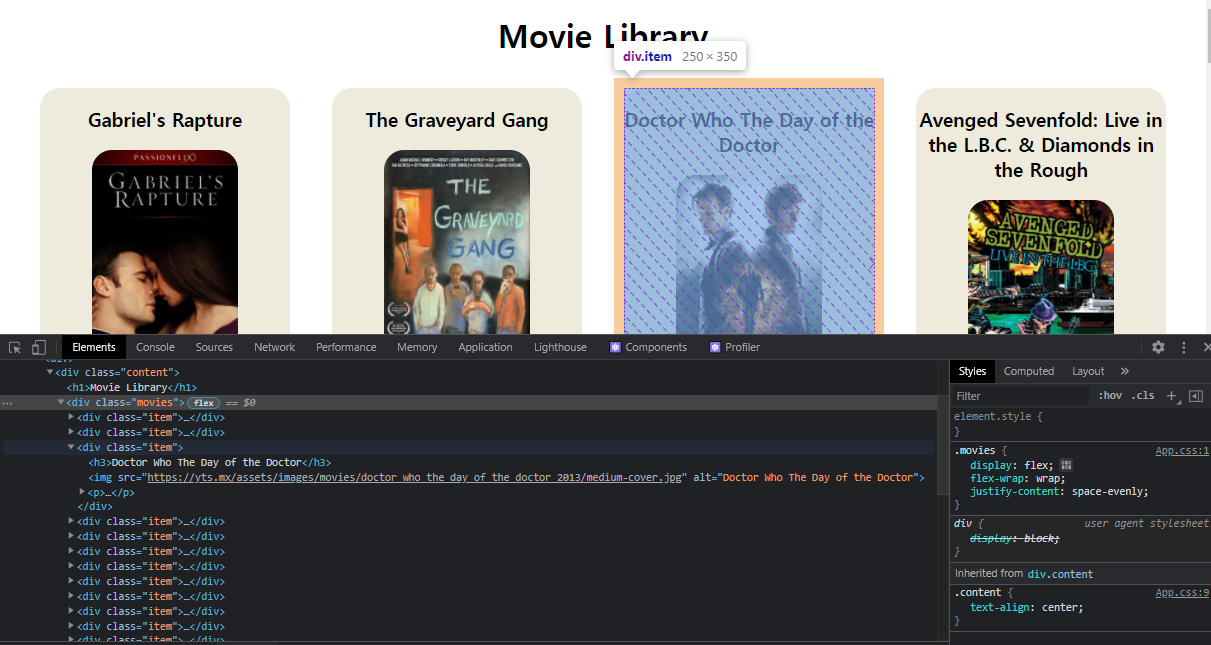The height and width of the screenshot is (645, 1211).
Task: Toggle the computed styles sidebar icon
Action: (x=1196, y=395)
